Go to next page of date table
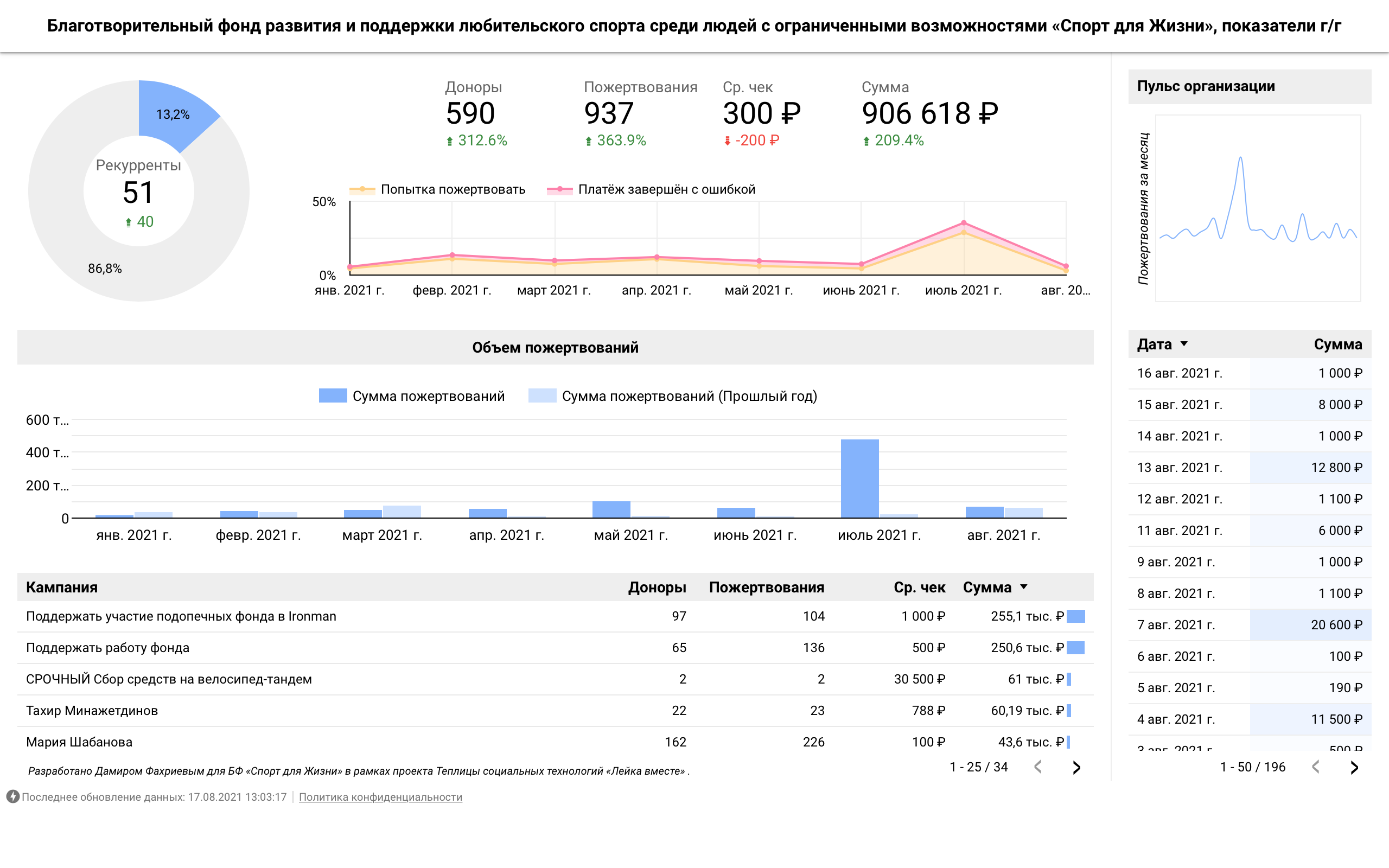The width and height of the screenshot is (1389, 868). pyautogui.click(x=1354, y=768)
